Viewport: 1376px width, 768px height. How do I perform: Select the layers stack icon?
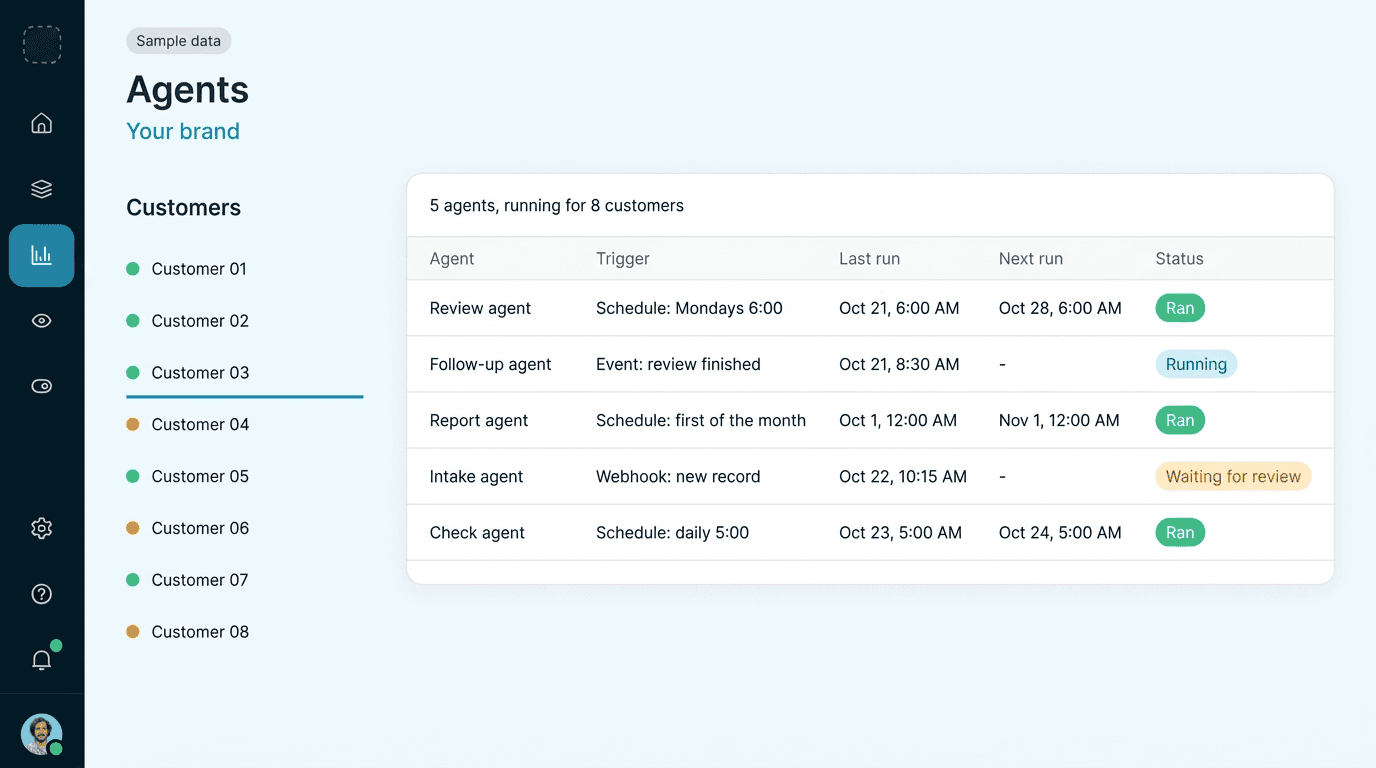point(41,189)
